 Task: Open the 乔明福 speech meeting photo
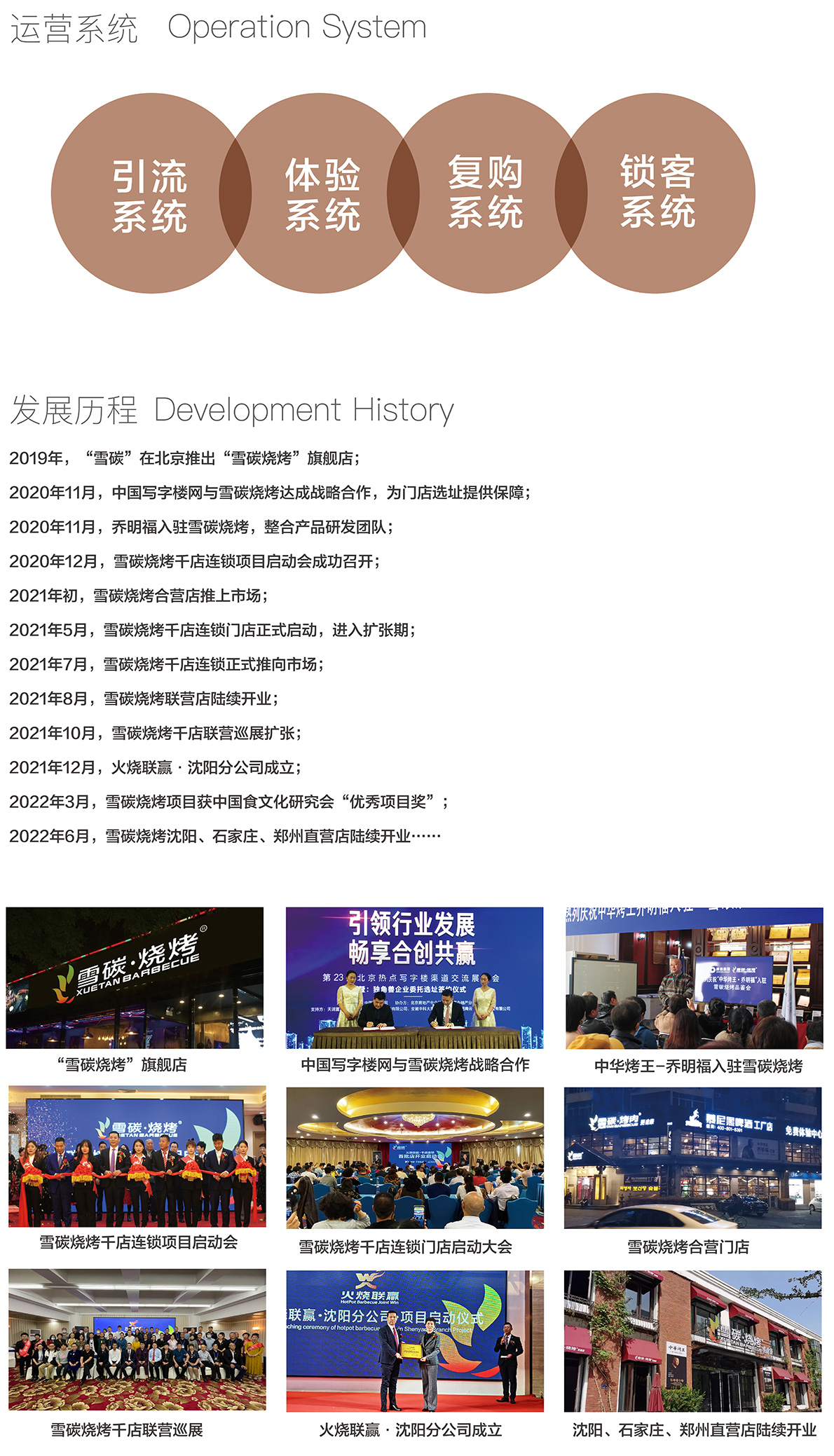(695, 977)
